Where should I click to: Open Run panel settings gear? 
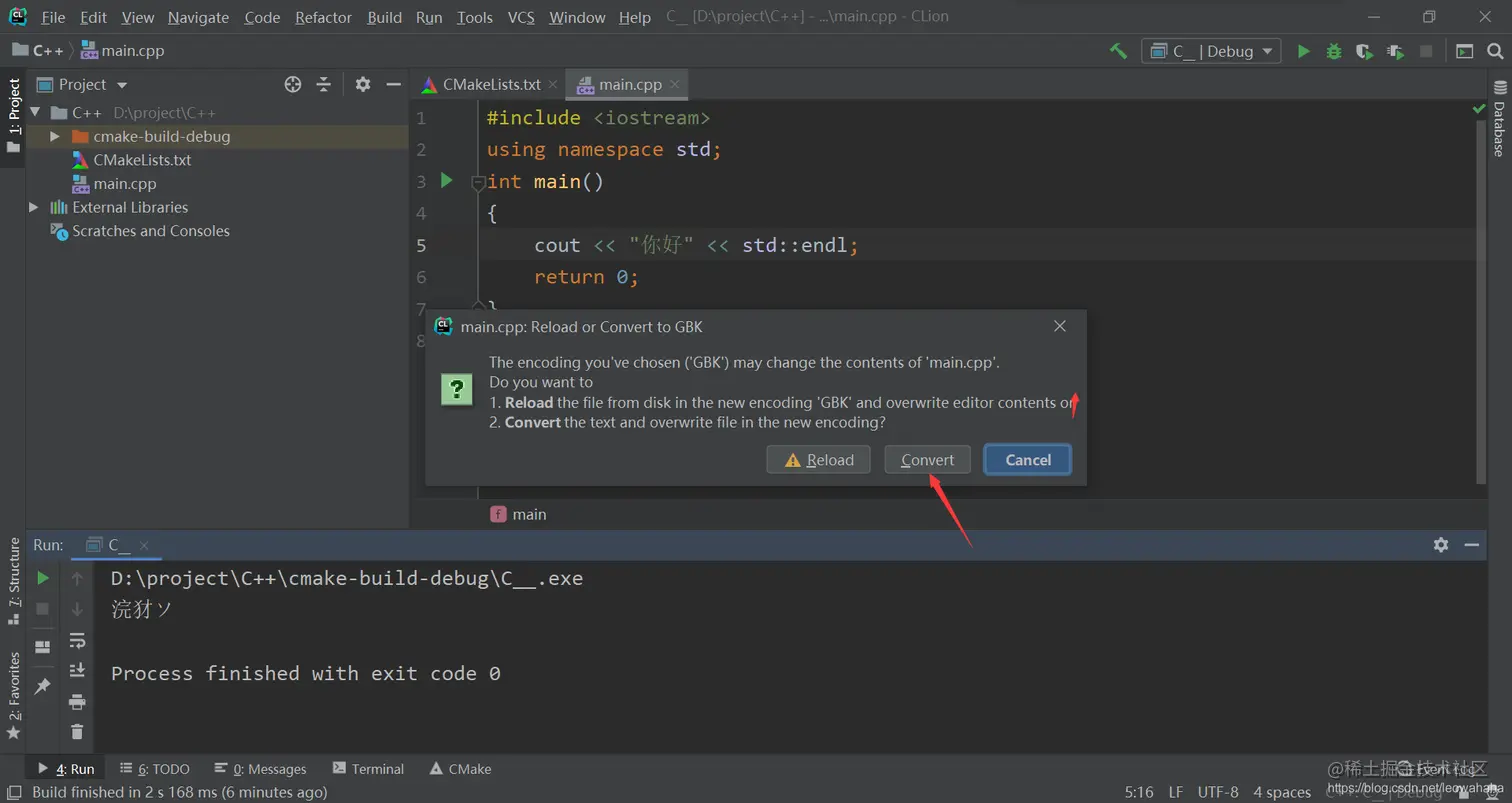point(1441,545)
